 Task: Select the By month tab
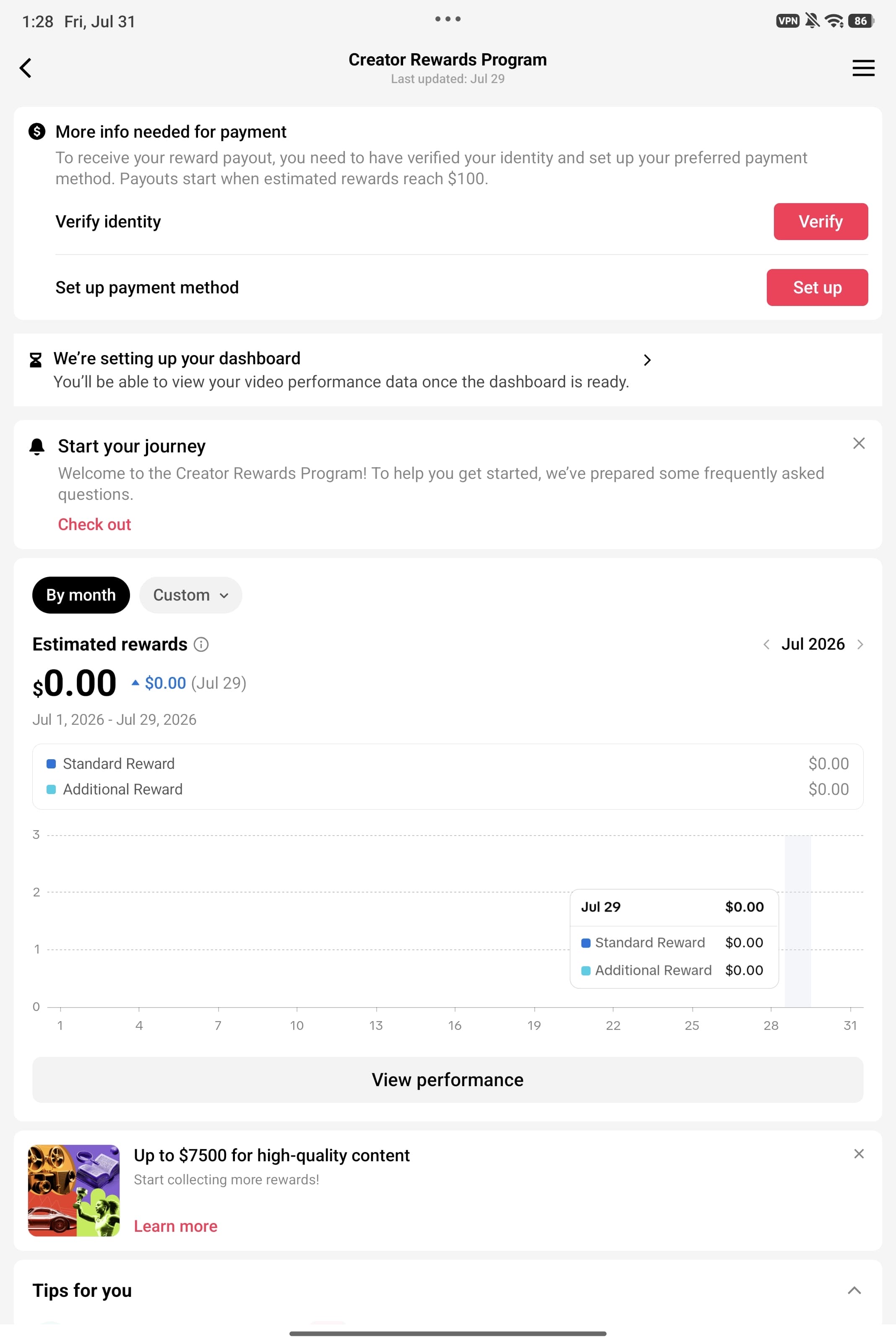81,595
